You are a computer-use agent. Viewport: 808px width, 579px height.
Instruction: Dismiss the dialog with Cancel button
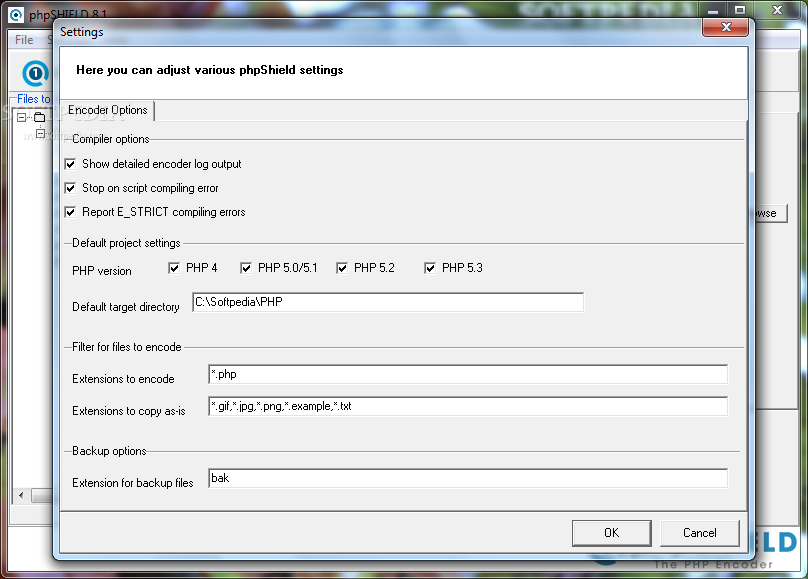700,533
